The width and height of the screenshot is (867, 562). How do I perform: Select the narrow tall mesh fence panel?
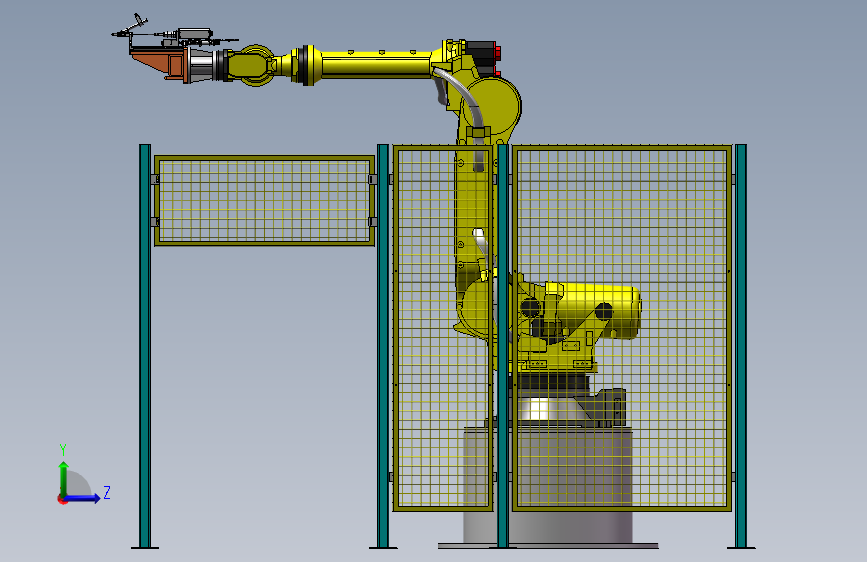[x=443, y=328]
